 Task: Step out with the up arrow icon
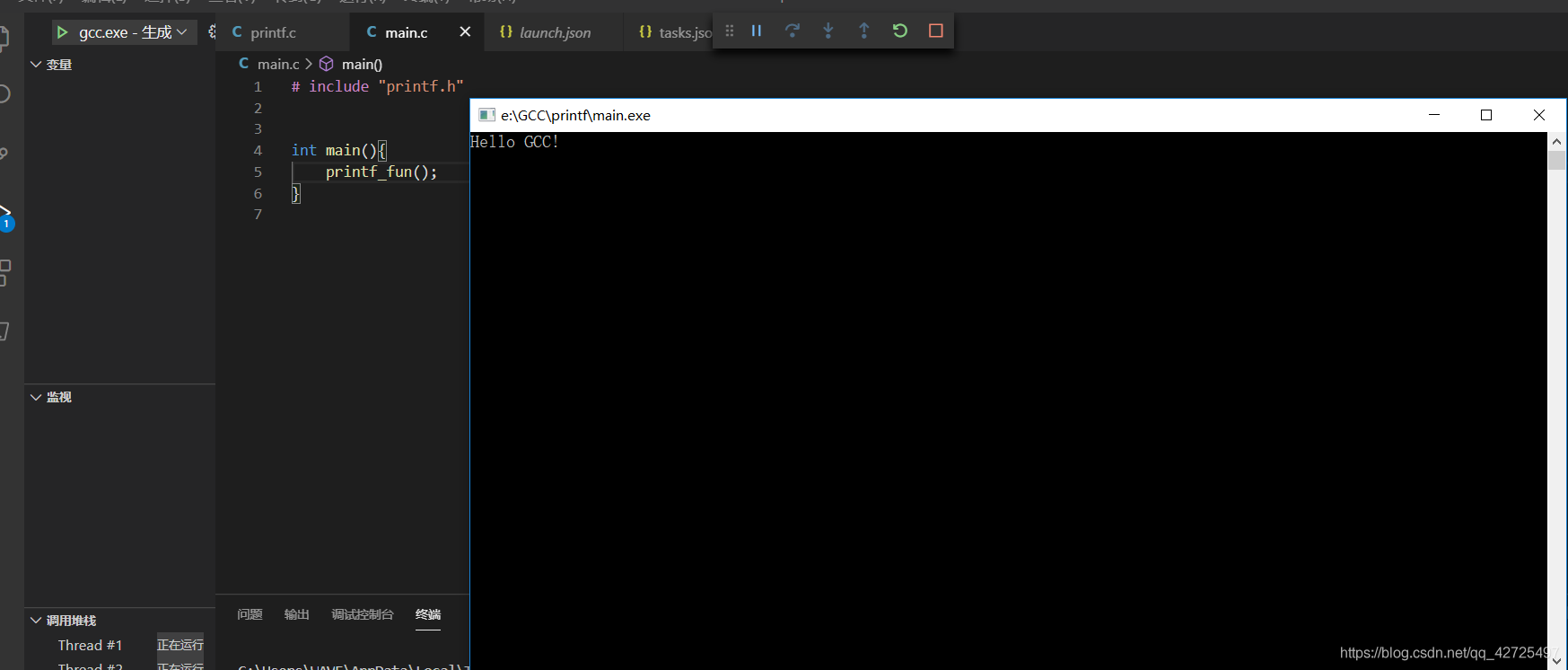tap(864, 31)
